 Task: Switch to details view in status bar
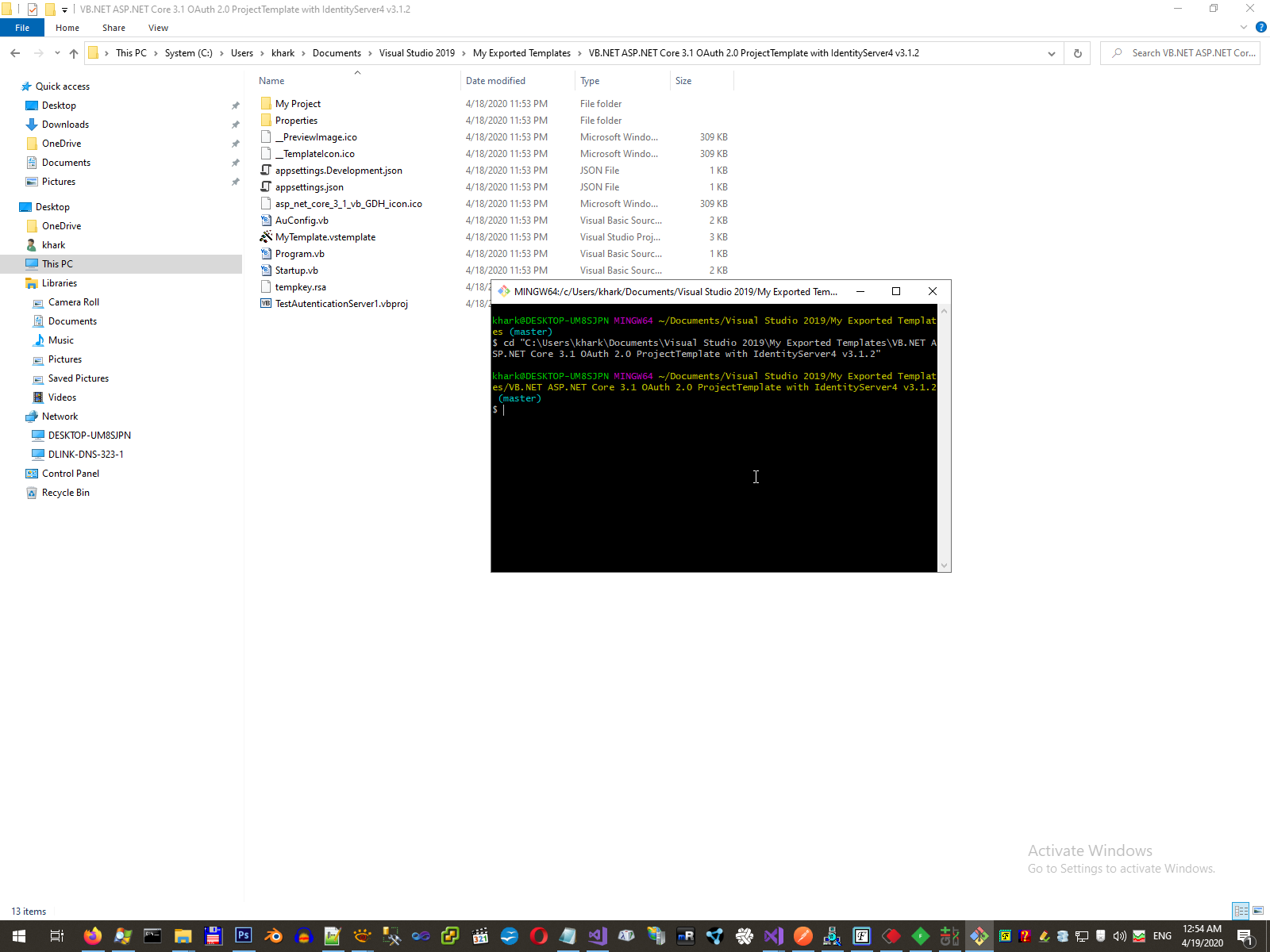(1241, 911)
